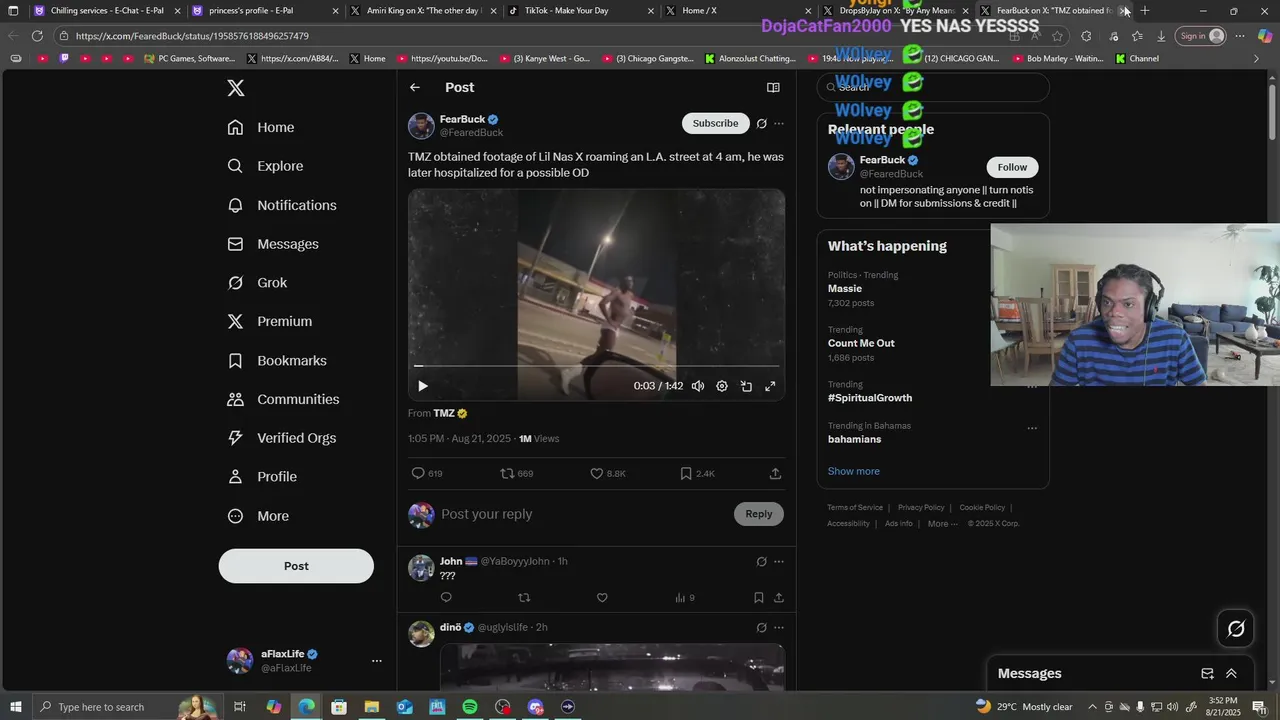Open Windows Start menu
This screenshot has height=720, width=1280.
[16, 707]
